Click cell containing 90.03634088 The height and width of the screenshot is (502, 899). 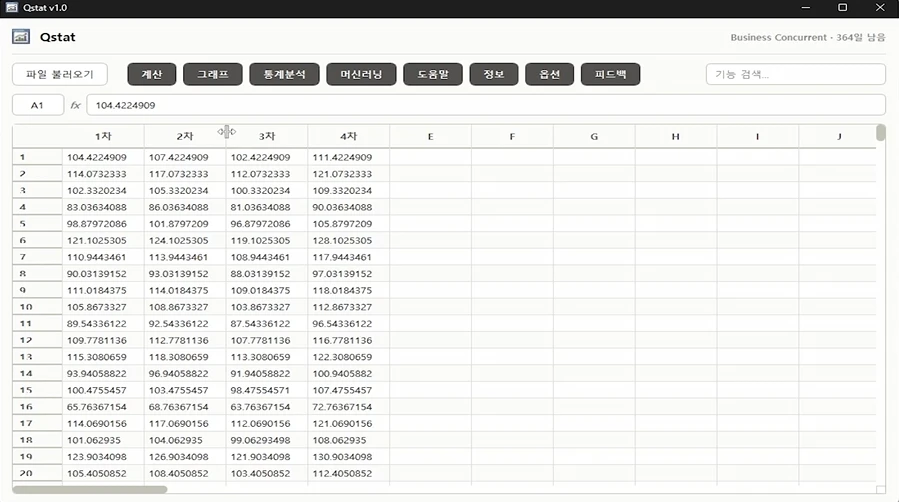349,207
